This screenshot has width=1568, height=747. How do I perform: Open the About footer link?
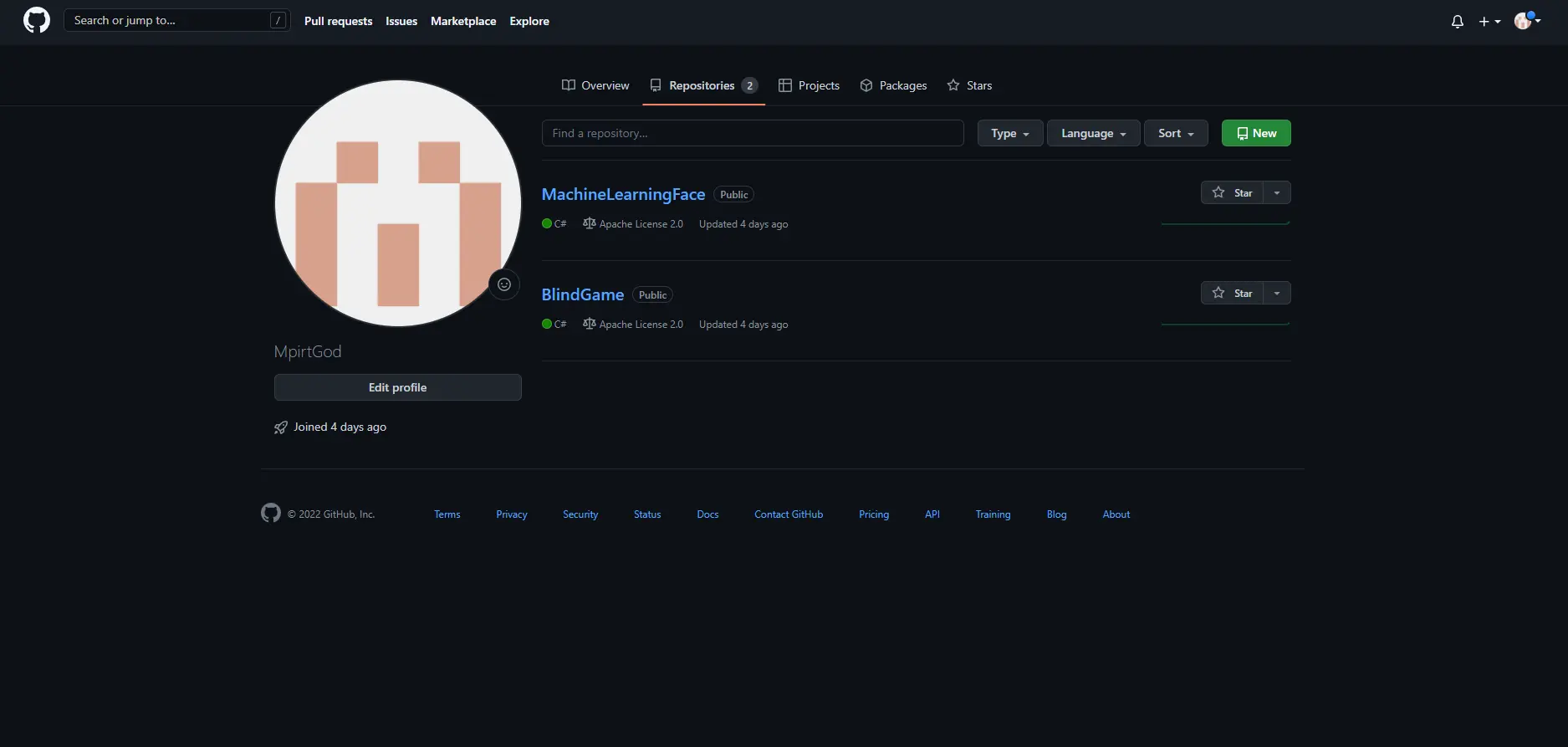click(1116, 514)
